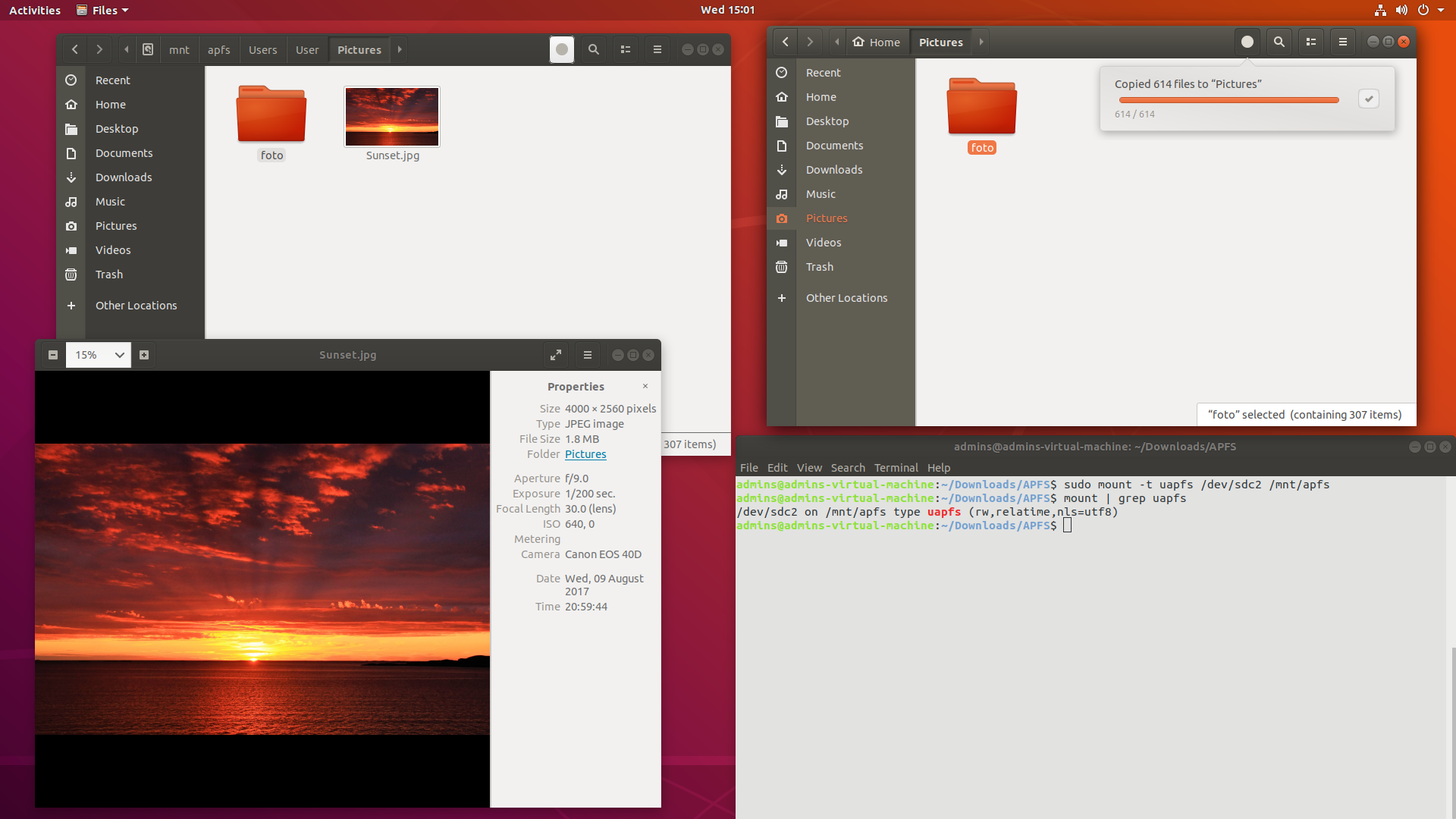Click the copy progress bar
The image size is (1456, 819).
1228,100
